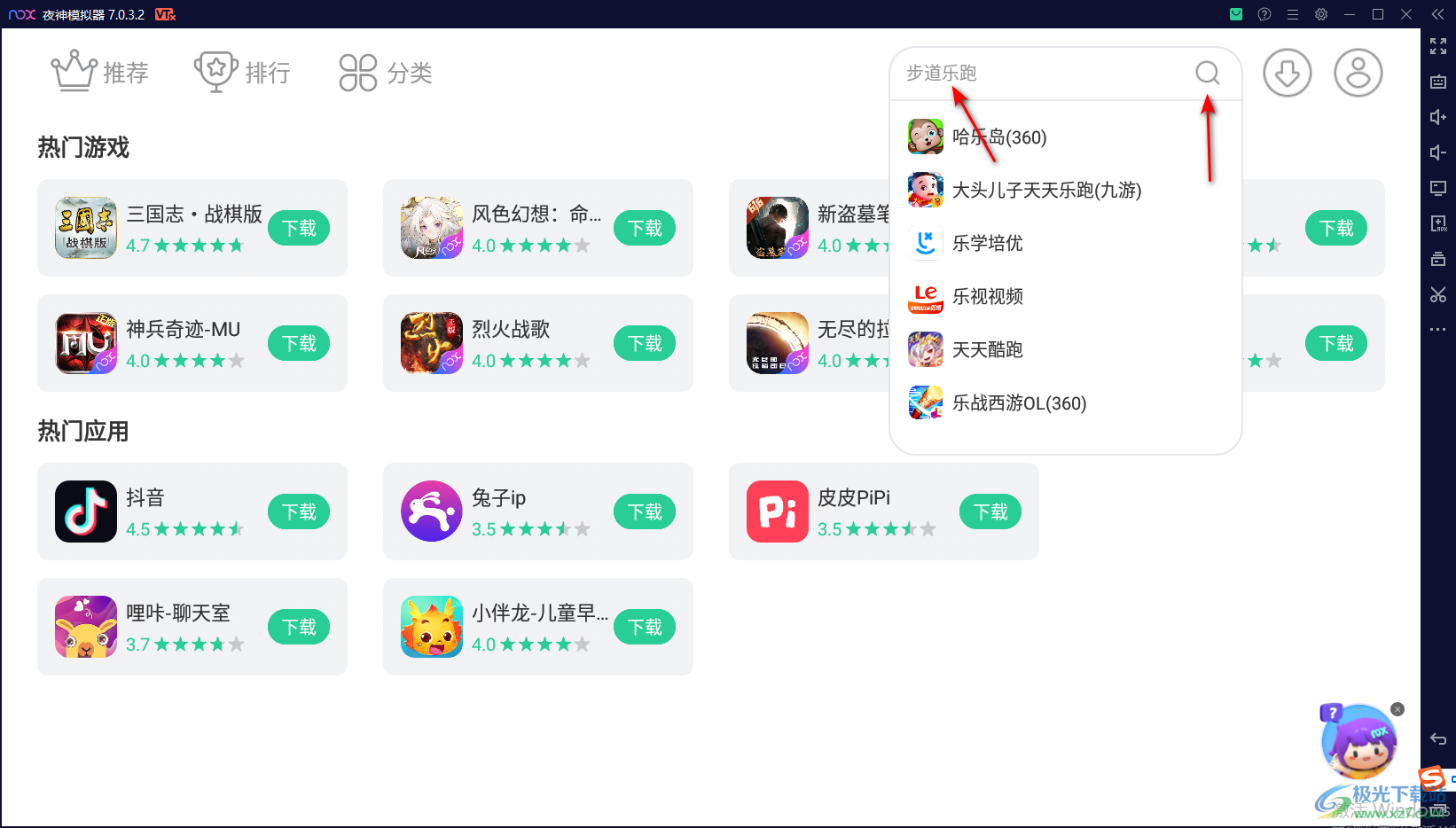Click the 天天酷跑 icon in suggestions
The image size is (1456, 828).
coord(926,349)
